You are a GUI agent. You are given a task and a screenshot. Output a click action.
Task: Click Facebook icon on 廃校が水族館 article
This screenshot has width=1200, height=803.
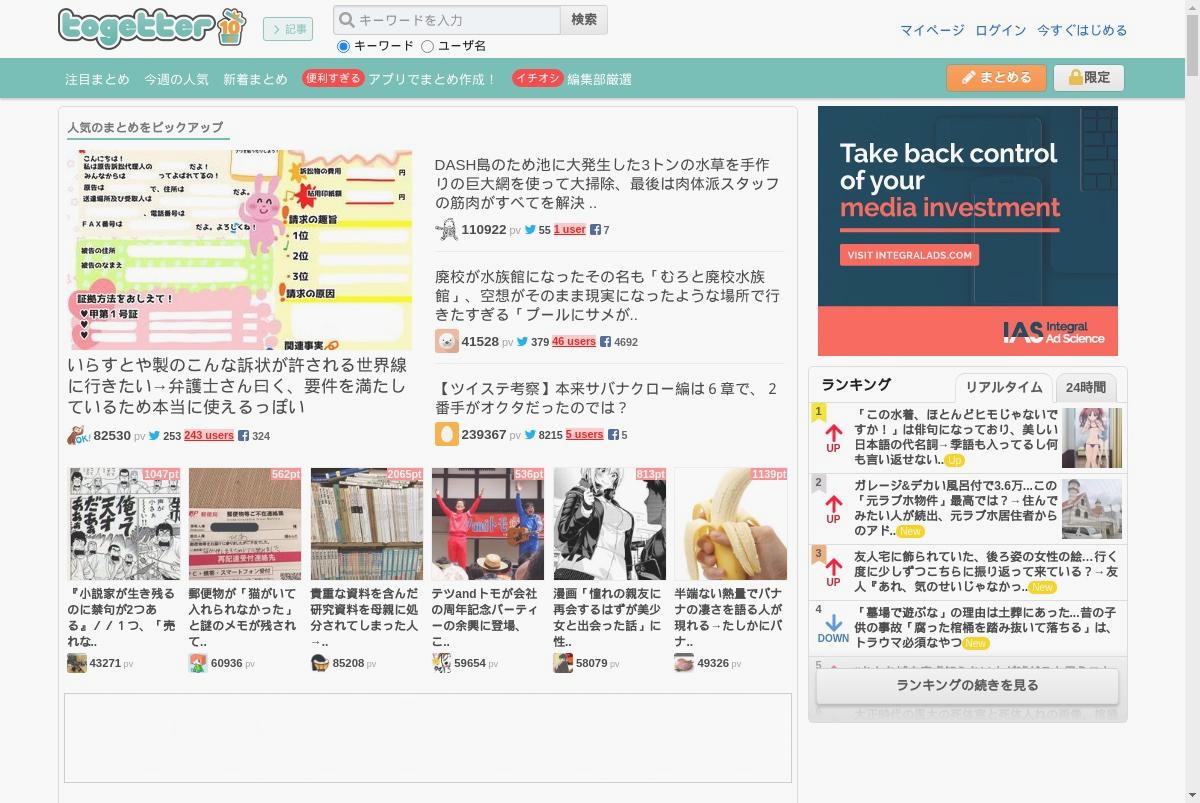[606, 342]
